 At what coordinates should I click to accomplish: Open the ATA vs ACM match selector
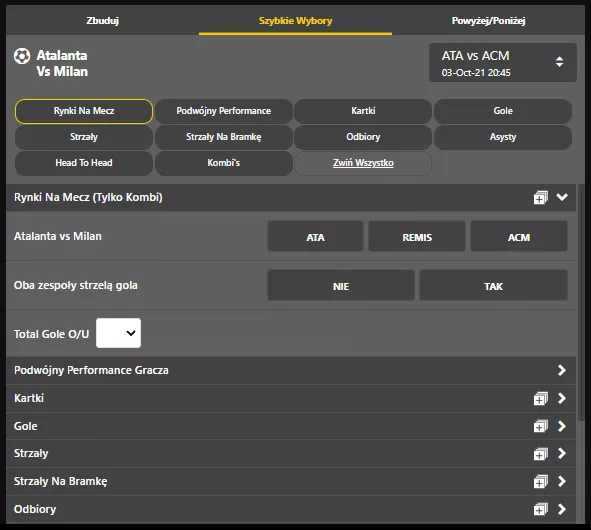point(503,63)
